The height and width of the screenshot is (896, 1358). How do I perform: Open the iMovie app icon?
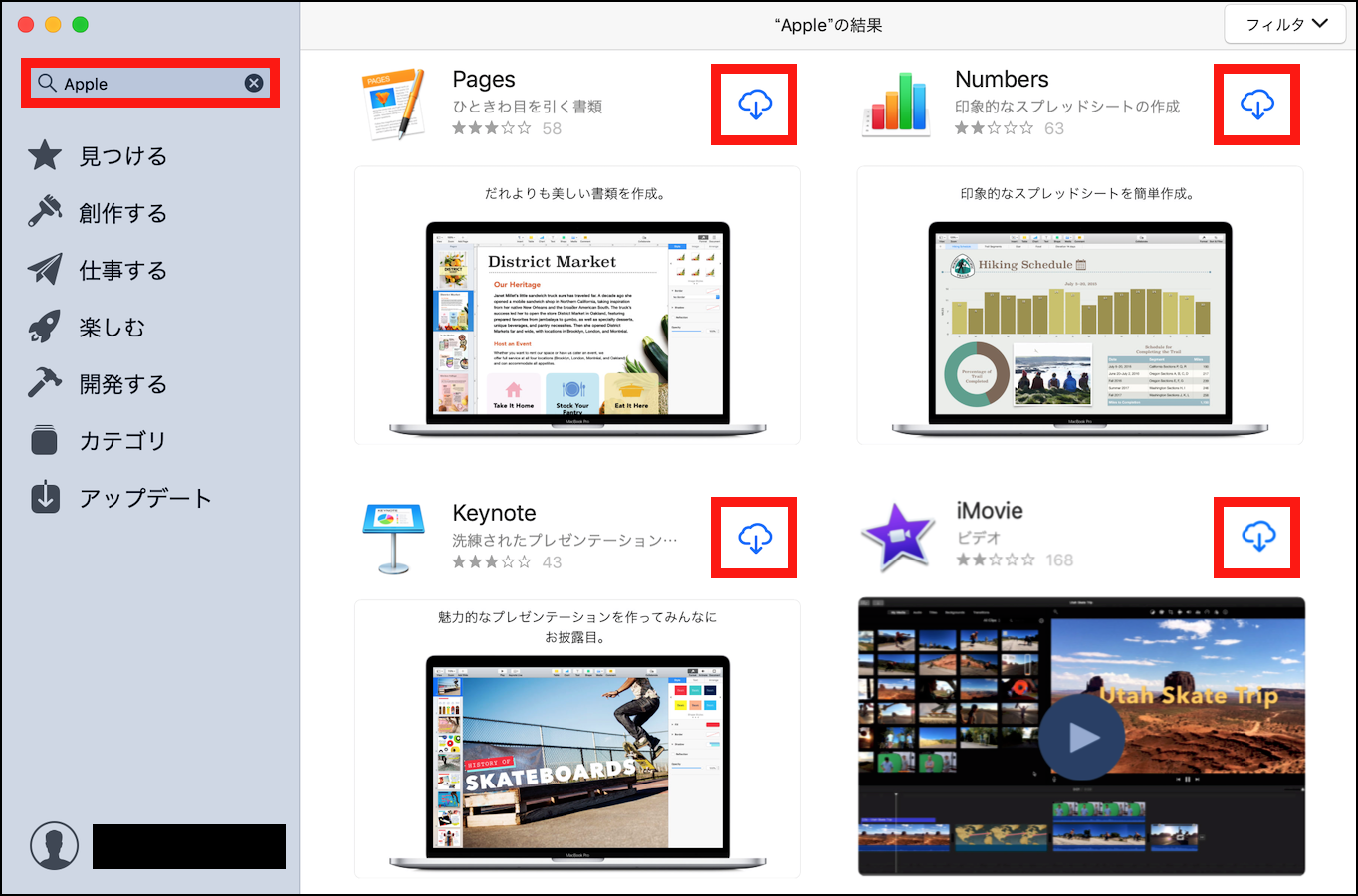898,538
